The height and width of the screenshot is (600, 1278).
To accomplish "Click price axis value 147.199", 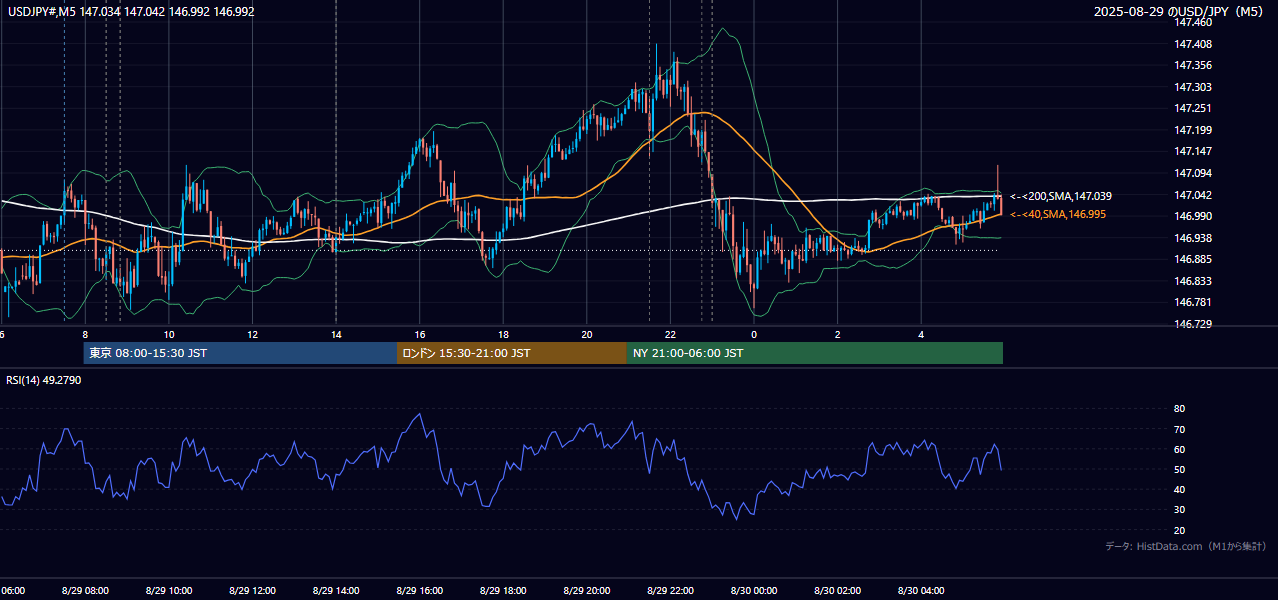I will coord(1194,130).
